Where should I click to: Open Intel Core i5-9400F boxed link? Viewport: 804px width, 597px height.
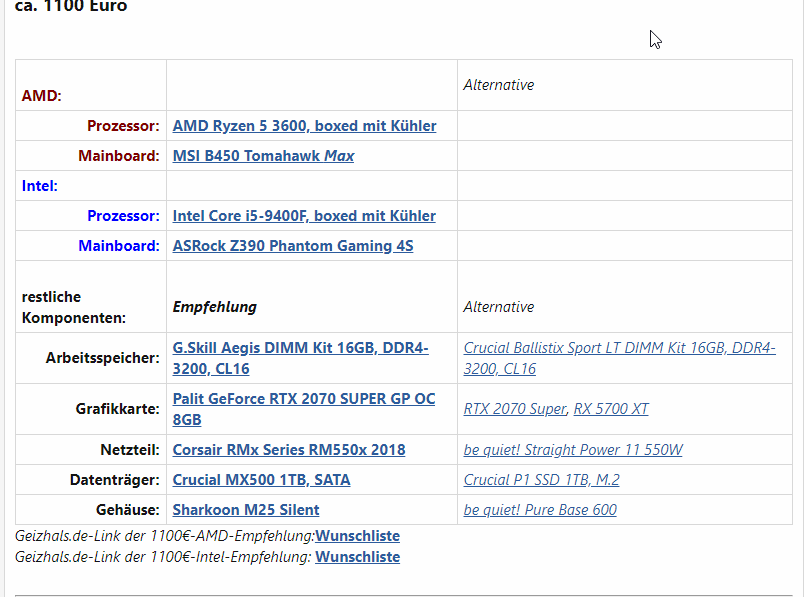[304, 215]
